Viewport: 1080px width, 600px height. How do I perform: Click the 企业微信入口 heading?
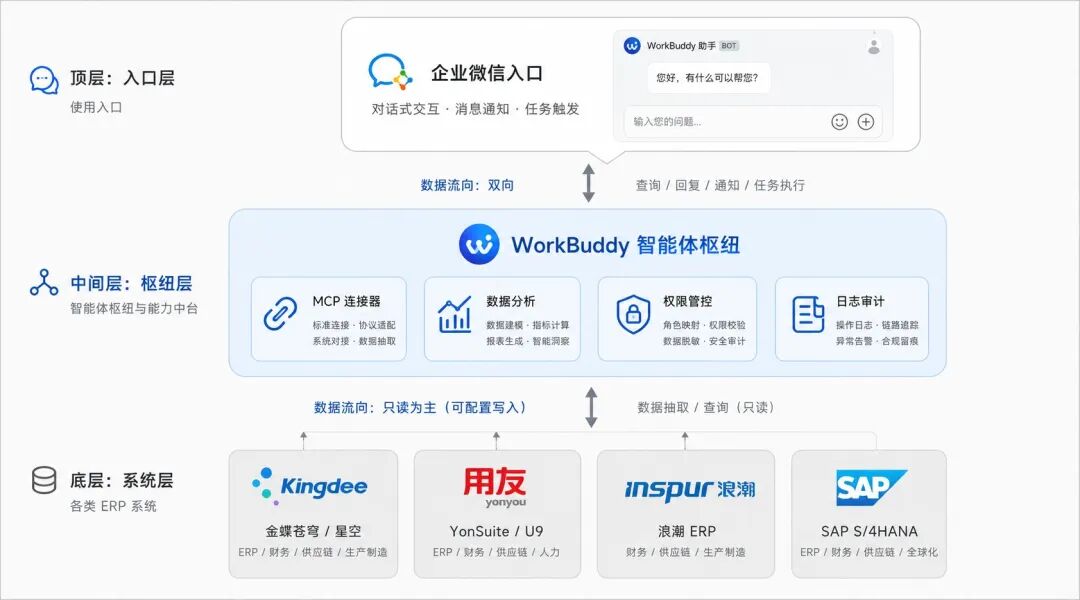487,73
